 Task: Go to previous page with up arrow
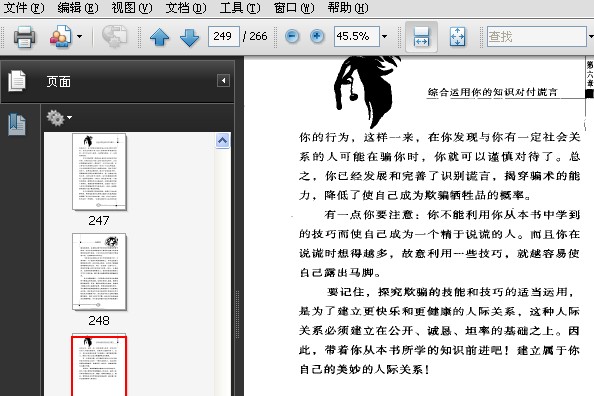(x=159, y=37)
